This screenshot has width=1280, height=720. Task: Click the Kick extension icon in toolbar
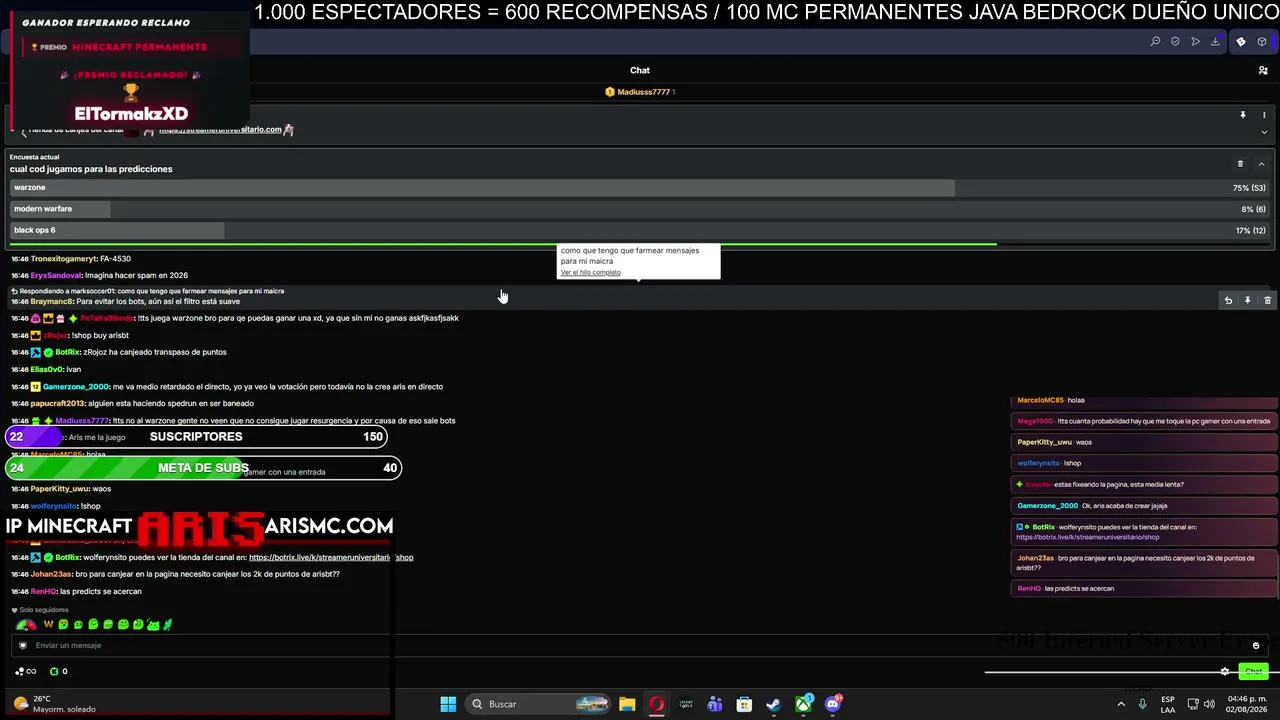[x=1241, y=42]
